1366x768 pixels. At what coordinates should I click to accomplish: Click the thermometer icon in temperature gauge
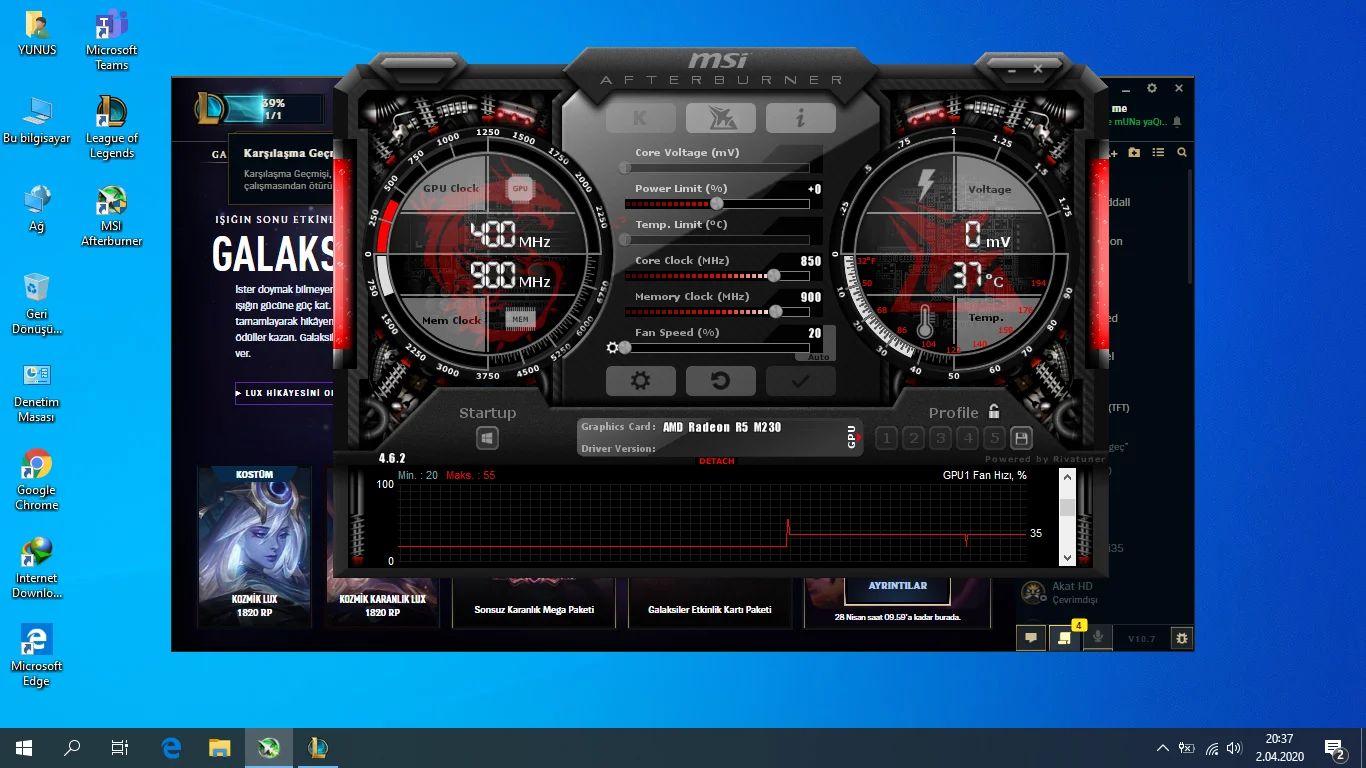926,322
